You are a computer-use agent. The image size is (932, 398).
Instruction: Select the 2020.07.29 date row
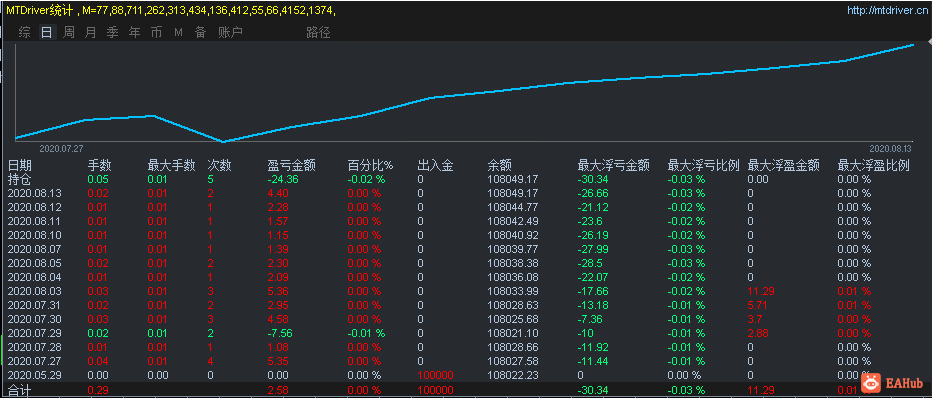[x=466, y=333]
